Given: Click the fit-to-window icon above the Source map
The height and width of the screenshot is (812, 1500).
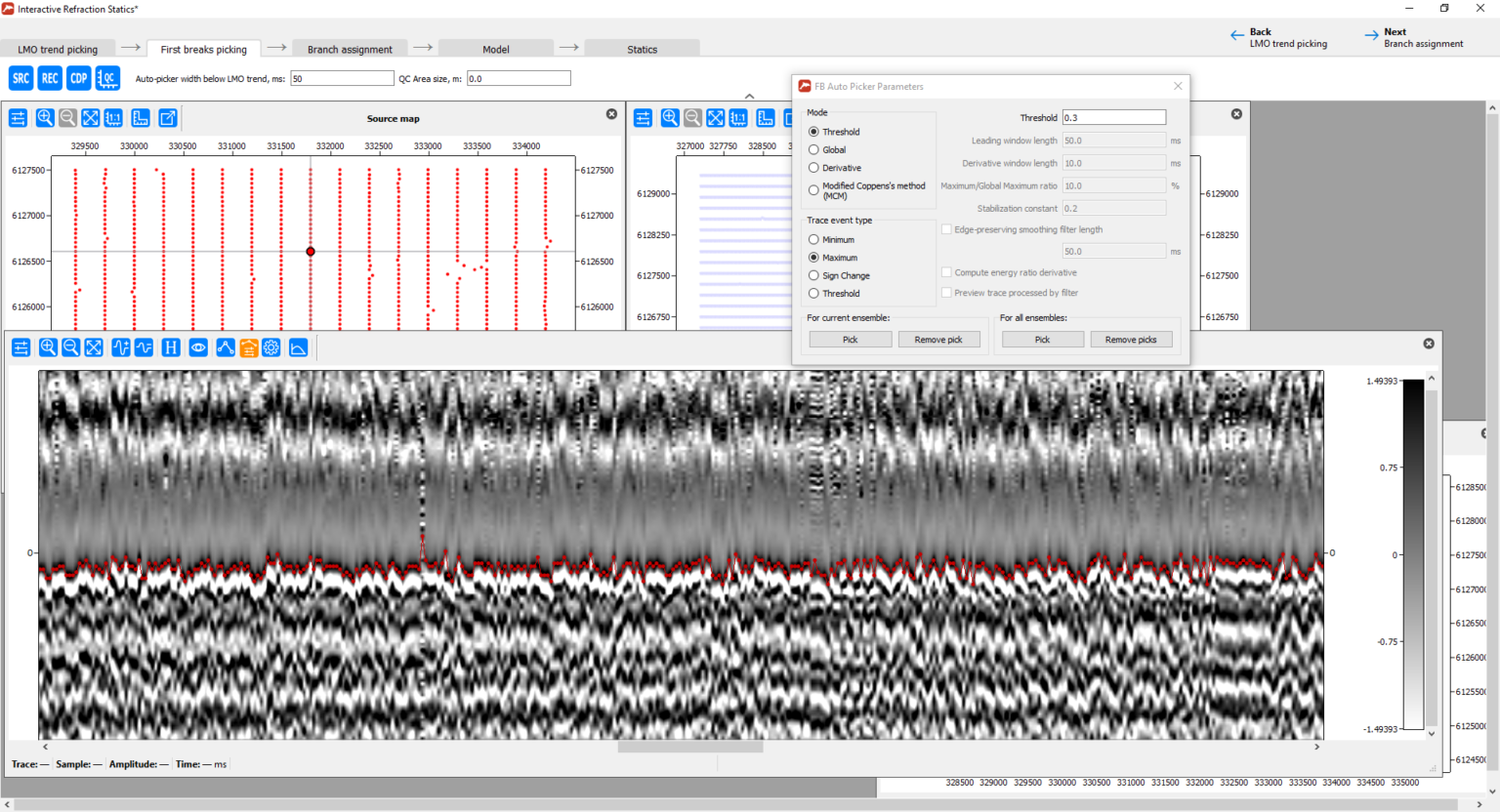Looking at the screenshot, I should coord(91,117).
